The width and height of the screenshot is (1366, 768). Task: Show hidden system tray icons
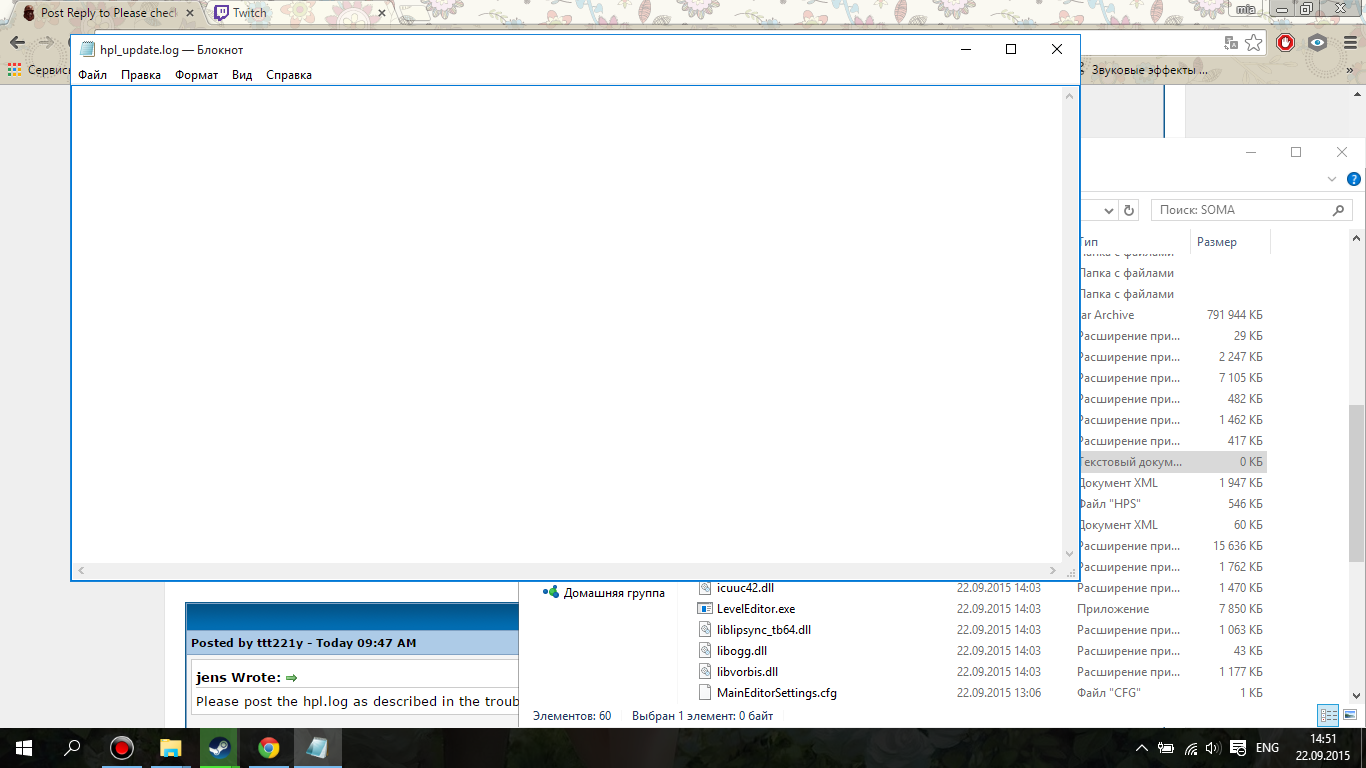(x=1142, y=748)
